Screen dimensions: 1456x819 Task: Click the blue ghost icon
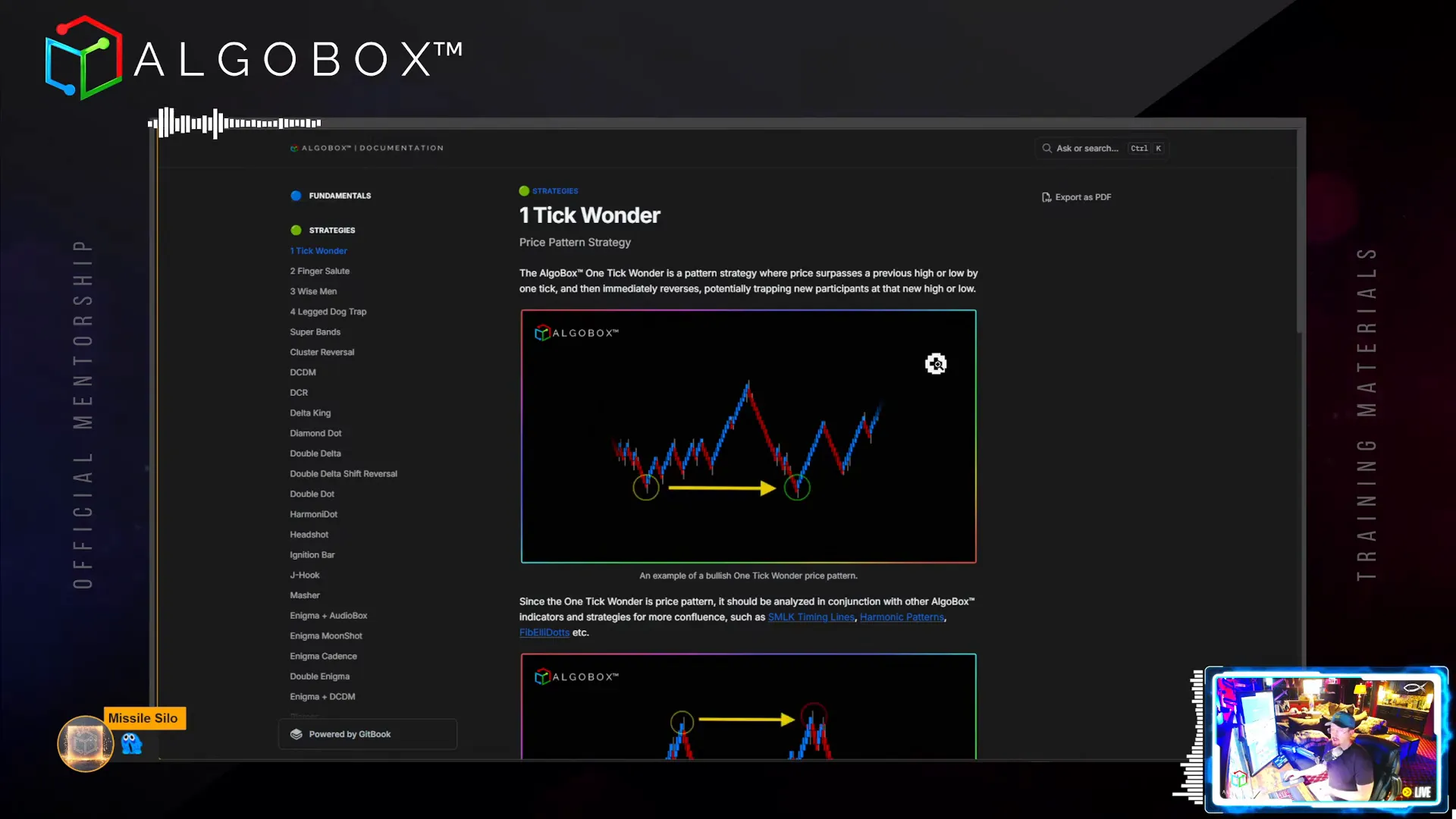[132, 743]
